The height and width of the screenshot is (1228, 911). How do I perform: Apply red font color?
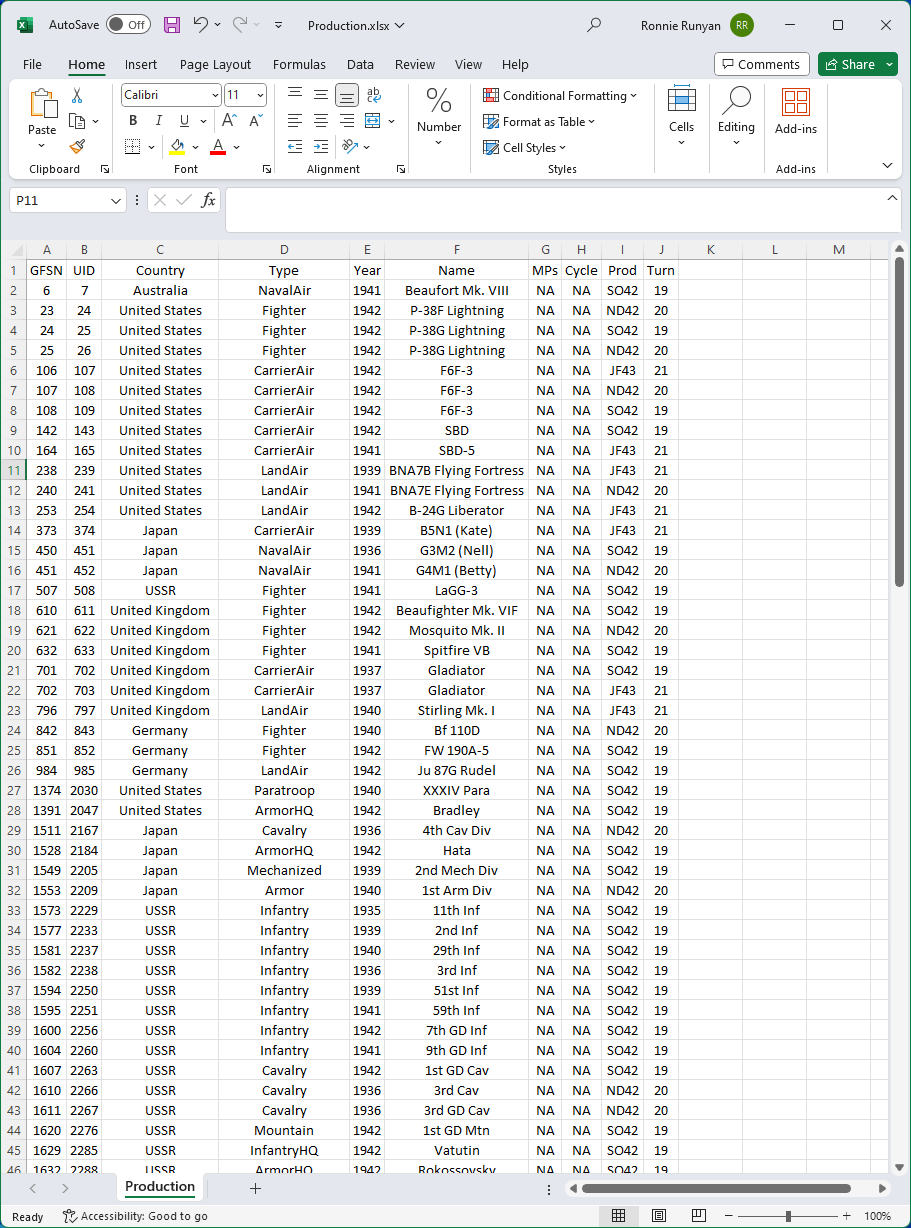tap(218, 147)
